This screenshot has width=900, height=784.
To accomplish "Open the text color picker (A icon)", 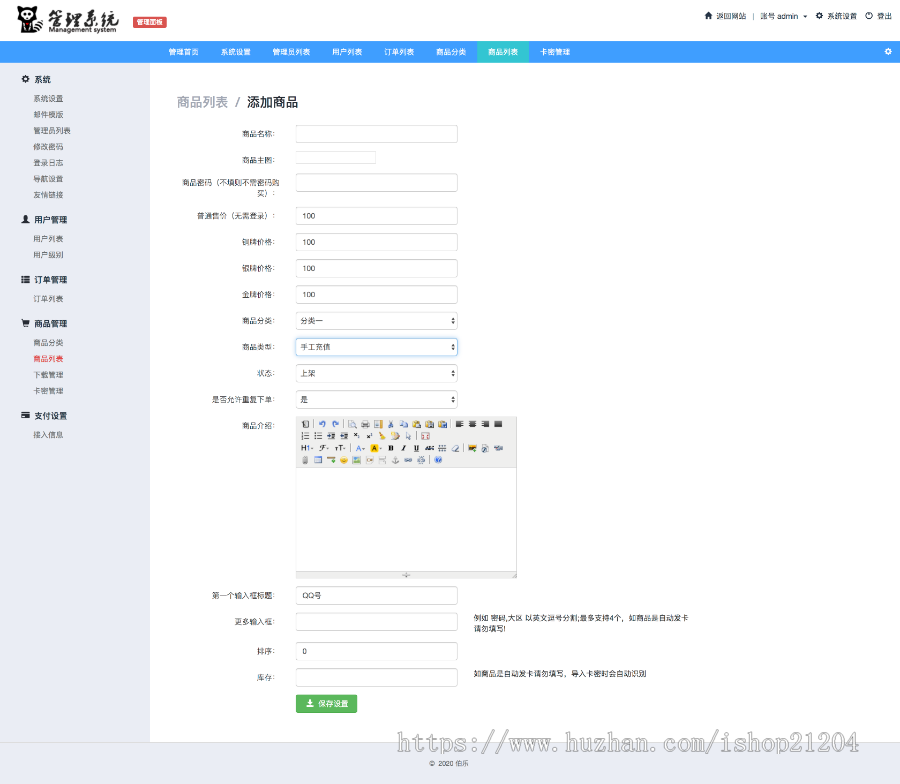I will tap(360, 448).
